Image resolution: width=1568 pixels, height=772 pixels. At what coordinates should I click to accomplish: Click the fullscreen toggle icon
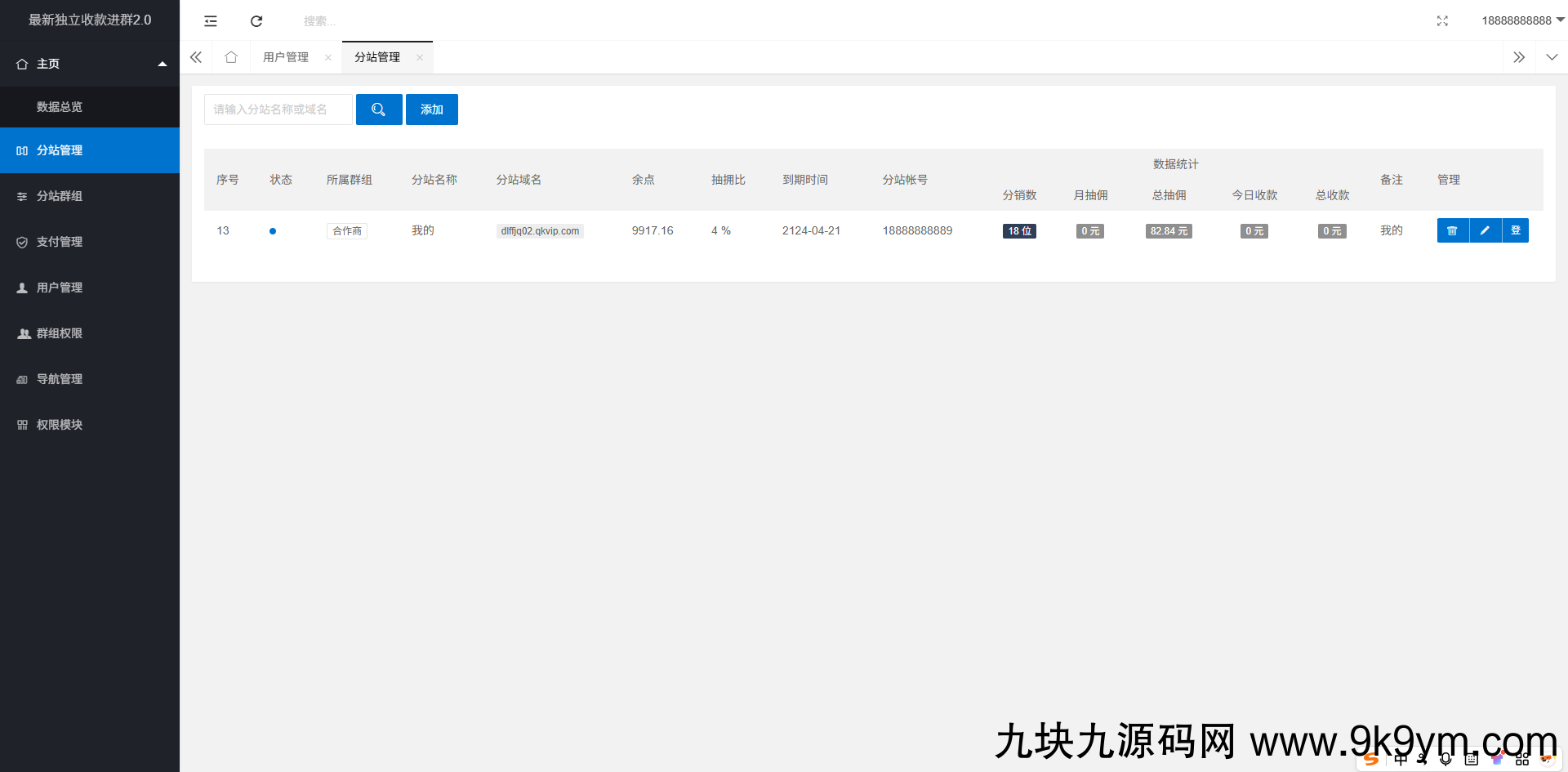[1442, 20]
